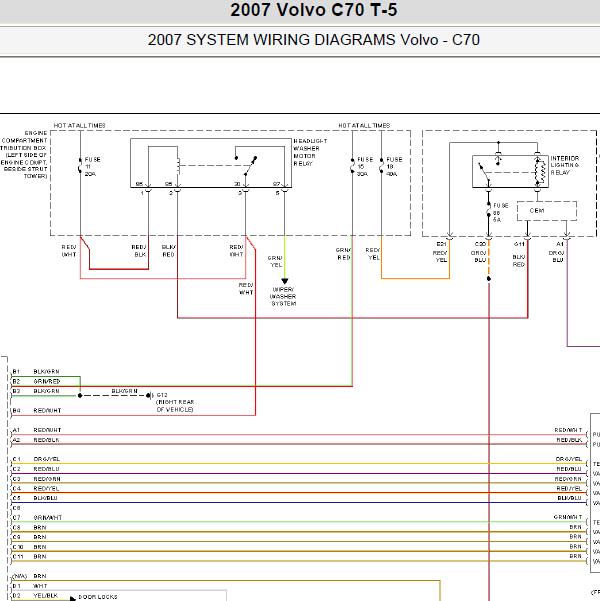Click the B4 RED/WHT row on left connector
The image size is (600, 601).
click(x=37, y=411)
